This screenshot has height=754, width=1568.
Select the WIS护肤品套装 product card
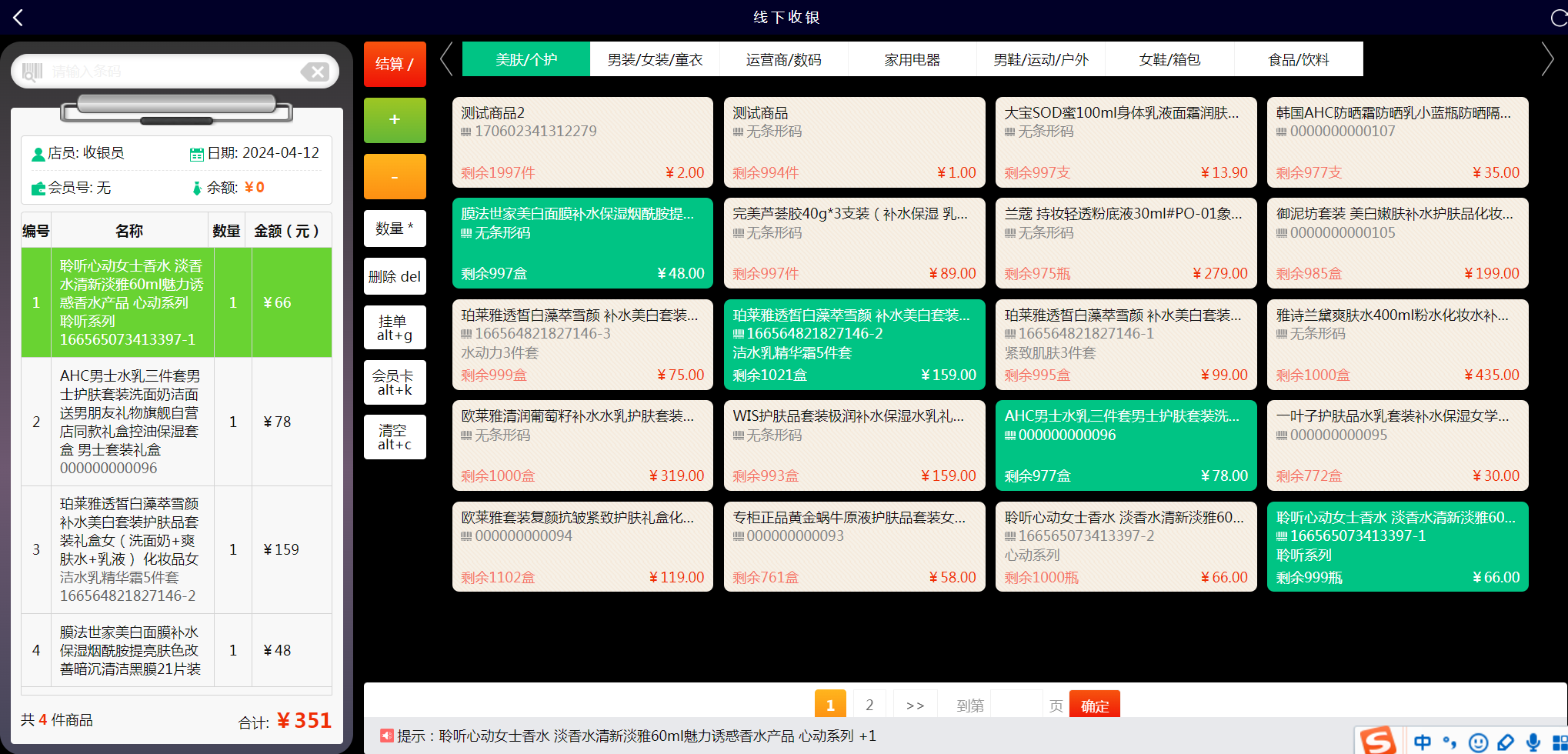tap(854, 445)
